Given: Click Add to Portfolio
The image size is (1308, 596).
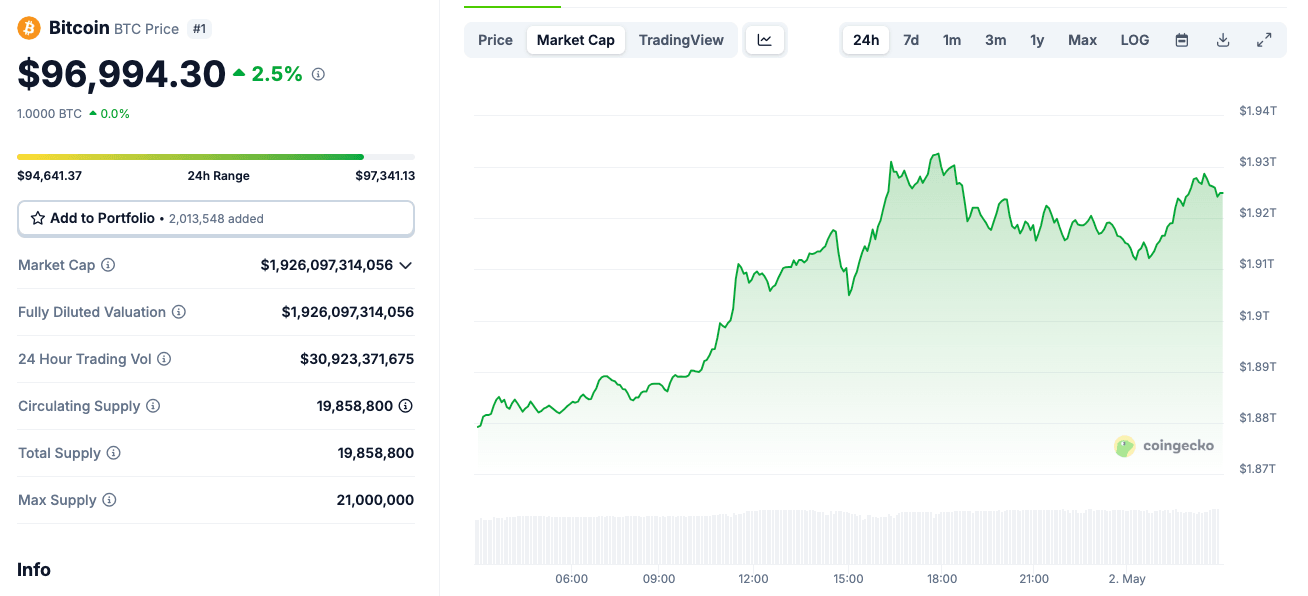Looking at the screenshot, I should 215,218.
